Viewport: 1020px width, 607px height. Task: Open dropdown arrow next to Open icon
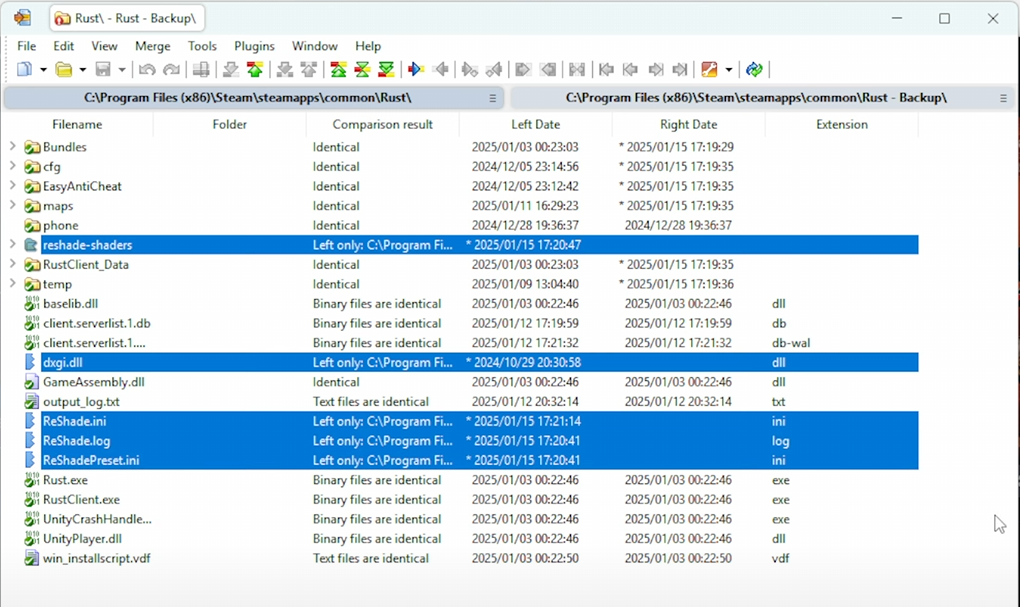tap(82, 70)
